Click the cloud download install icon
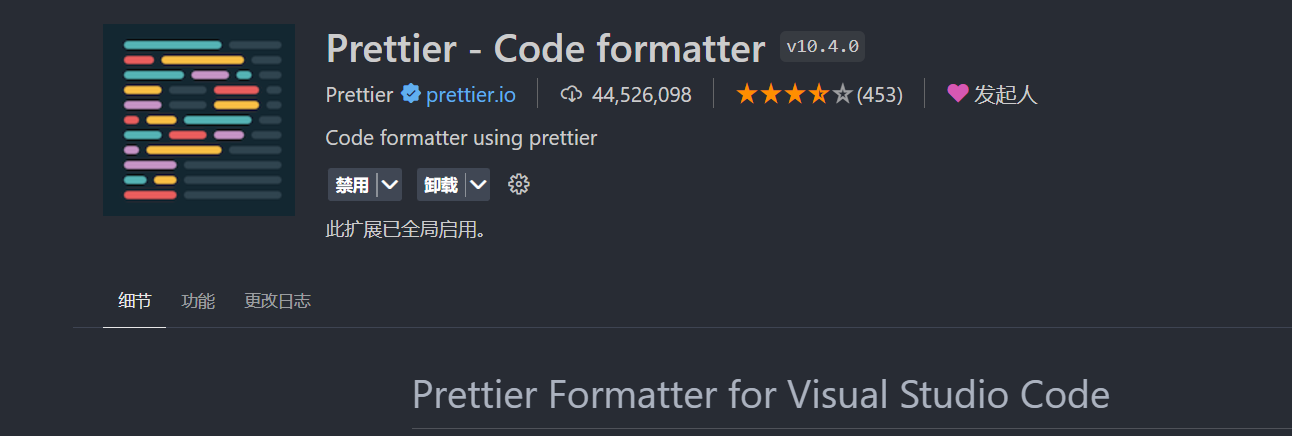The height and width of the screenshot is (436, 1292). [x=571, y=95]
